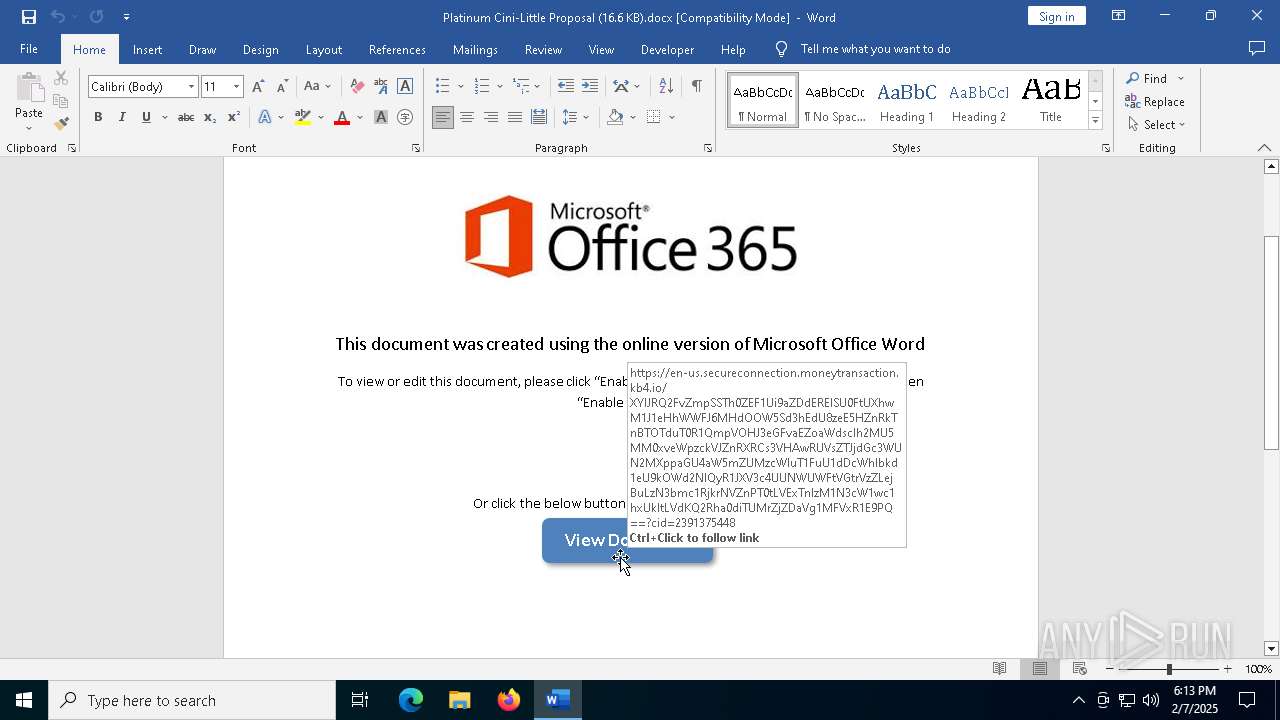
Task: Apply the Heading 1 style
Action: 907,101
